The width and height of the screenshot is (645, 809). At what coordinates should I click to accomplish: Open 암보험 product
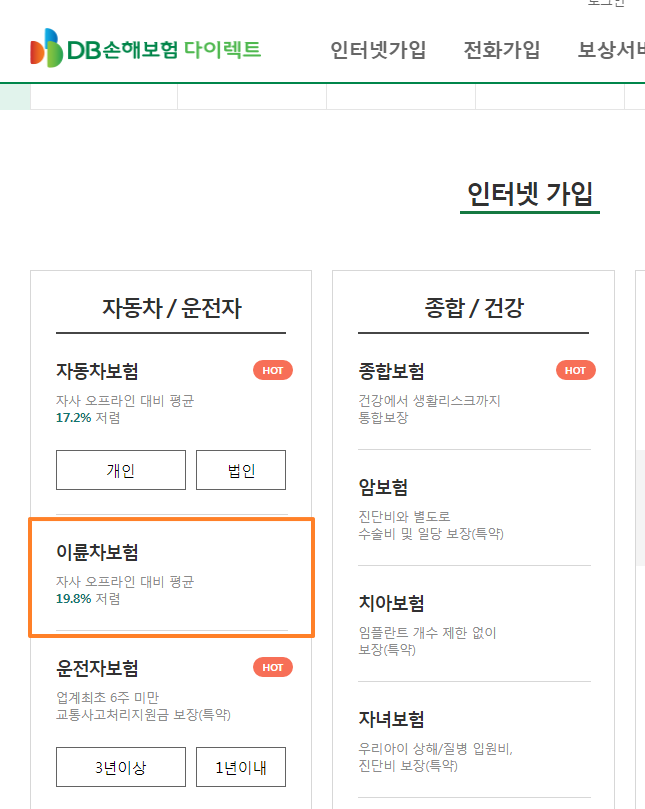click(x=383, y=487)
